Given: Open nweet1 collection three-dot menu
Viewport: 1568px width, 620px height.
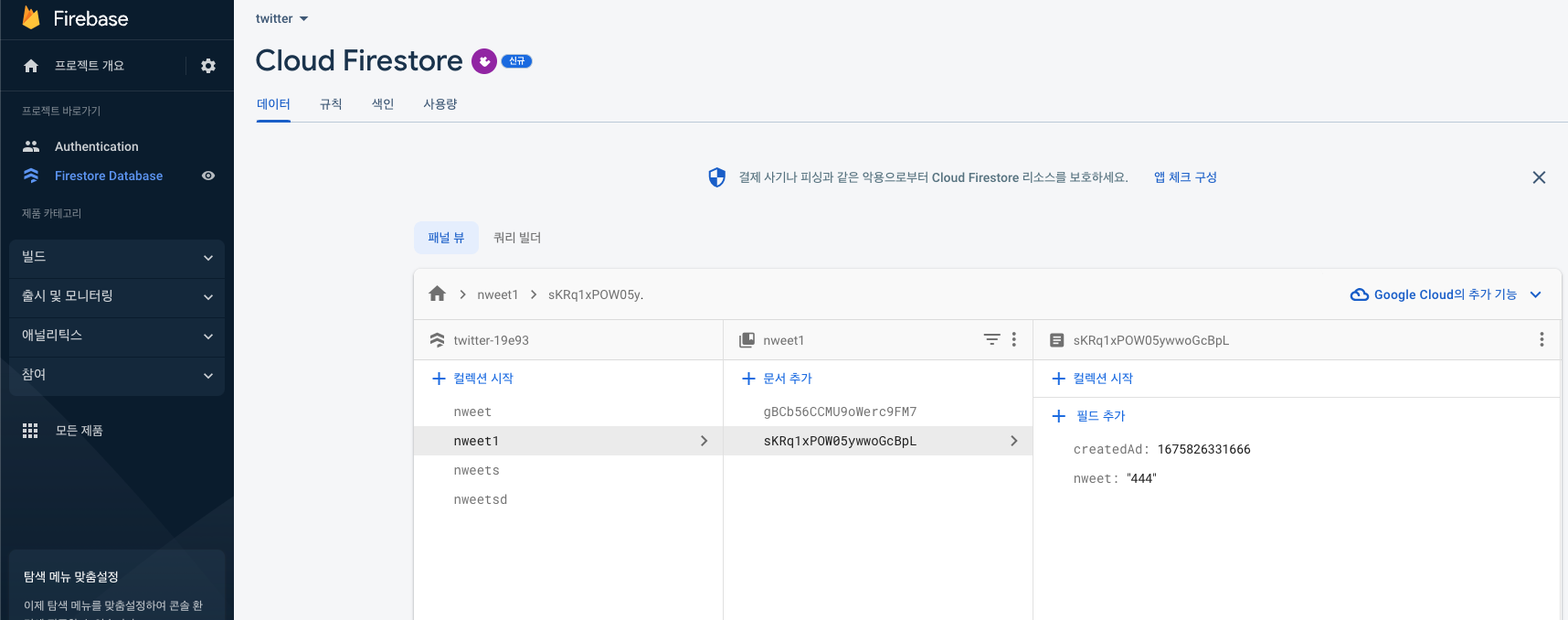Looking at the screenshot, I should tap(1014, 339).
